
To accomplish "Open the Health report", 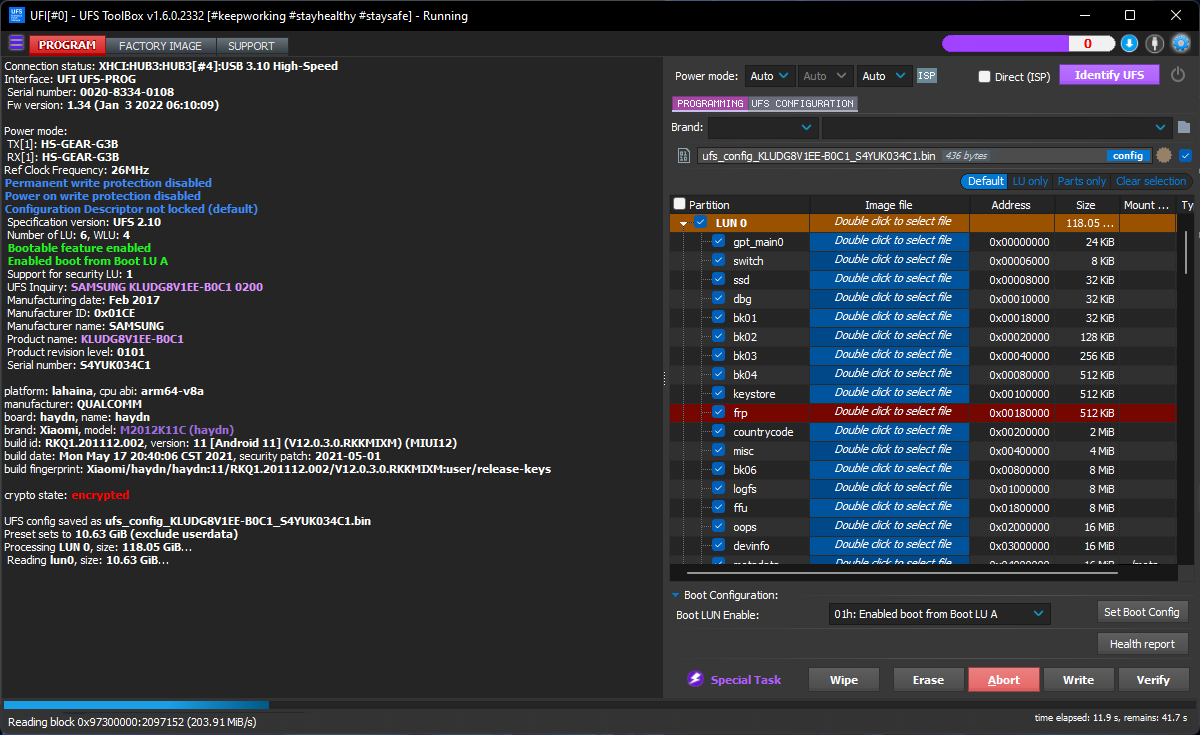I will pyautogui.click(x=1142, y=644).
